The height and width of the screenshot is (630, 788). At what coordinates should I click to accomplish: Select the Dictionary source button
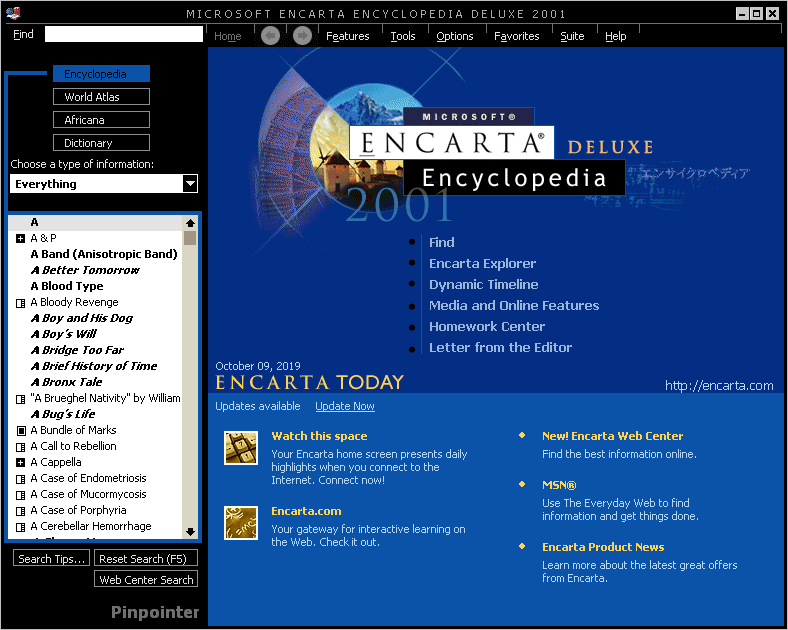click(102, 143)
